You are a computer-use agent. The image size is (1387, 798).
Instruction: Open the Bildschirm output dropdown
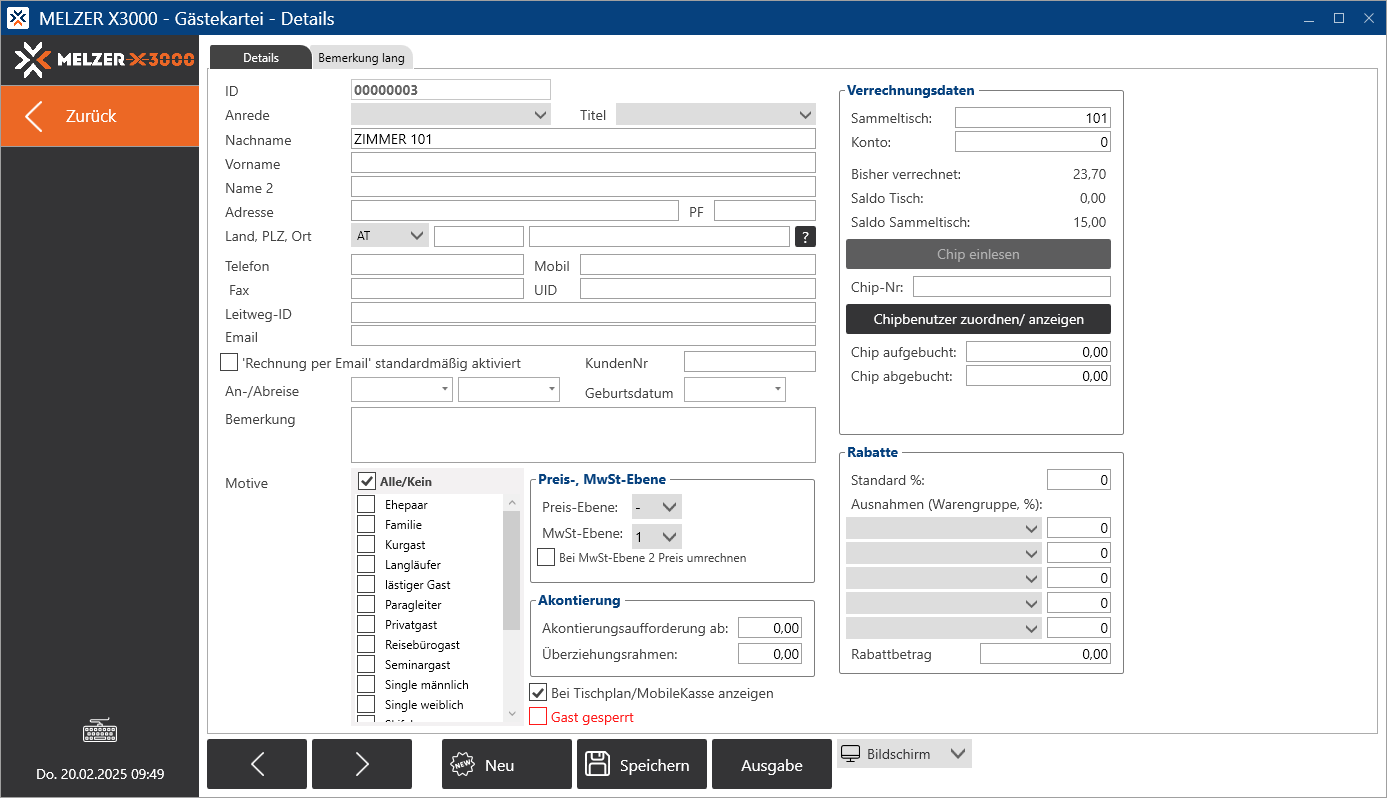point(903,754)
